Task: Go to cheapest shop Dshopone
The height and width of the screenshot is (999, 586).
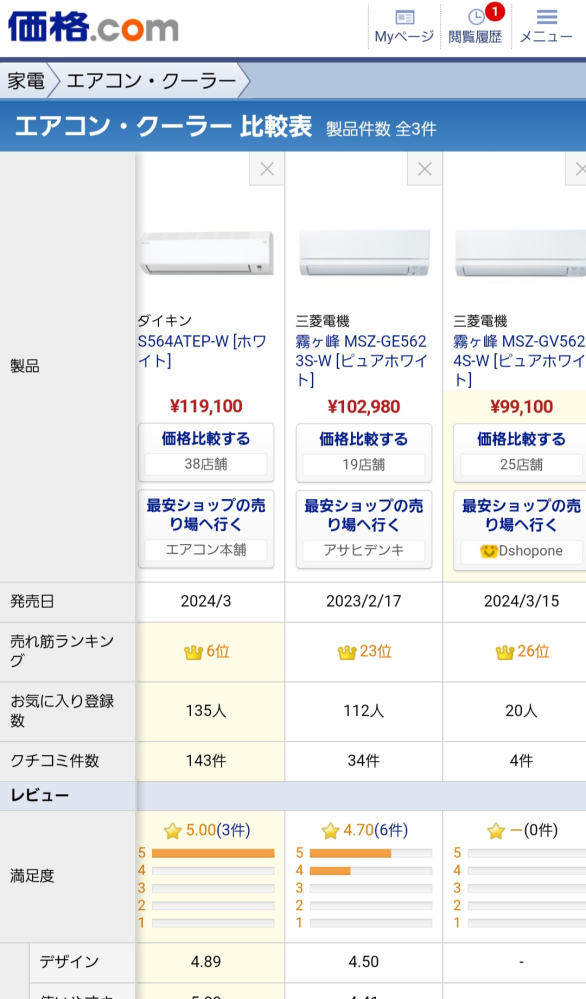Action: 520,529
